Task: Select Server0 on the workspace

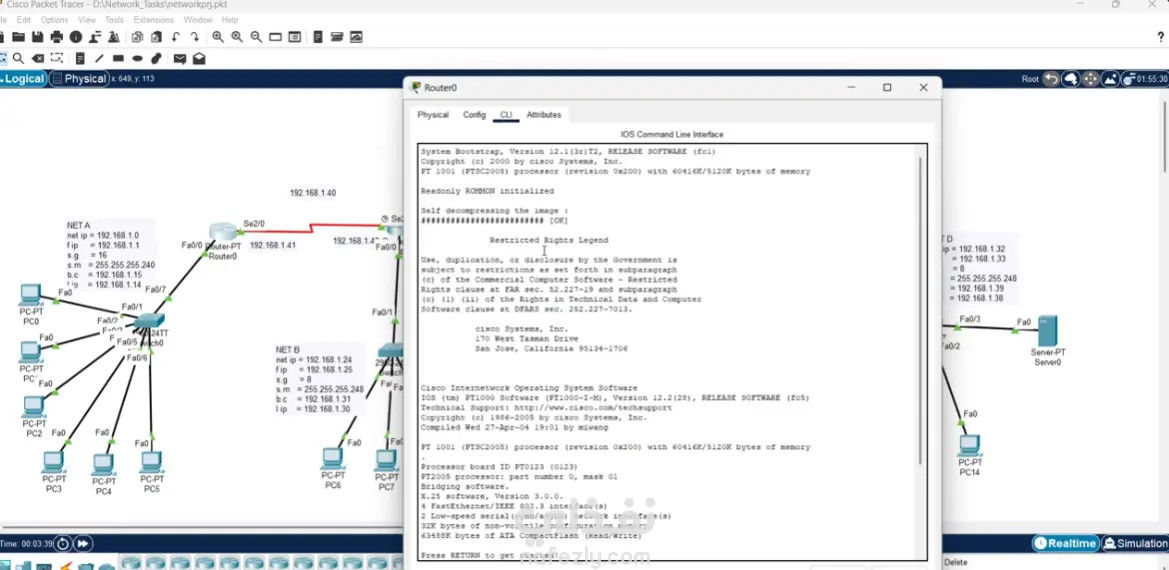Action: coord(1047,331)
